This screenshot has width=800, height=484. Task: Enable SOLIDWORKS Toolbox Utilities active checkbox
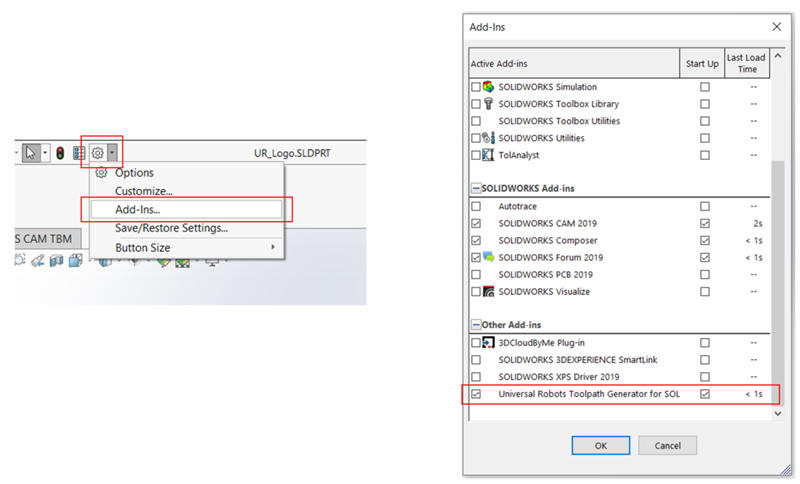point(476,121)
